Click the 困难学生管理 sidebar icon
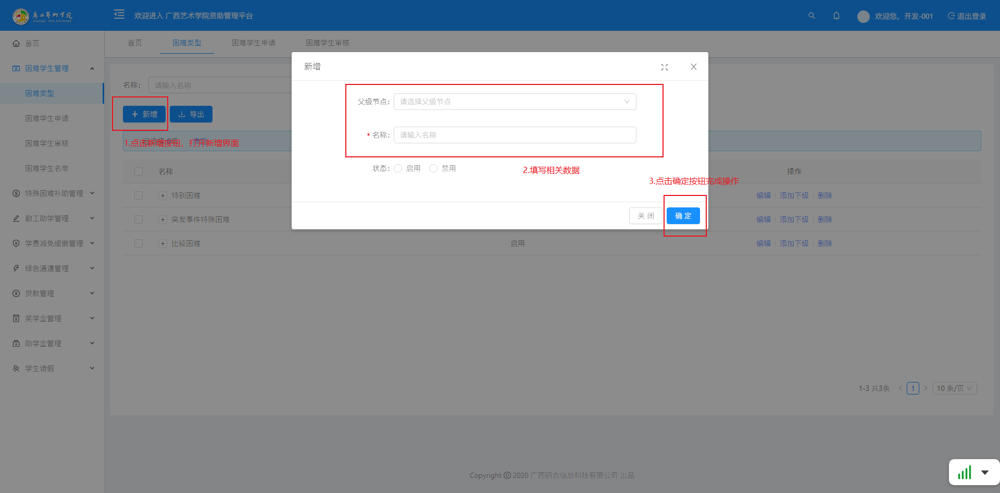1000x493 pixels. tap(17, 68)
